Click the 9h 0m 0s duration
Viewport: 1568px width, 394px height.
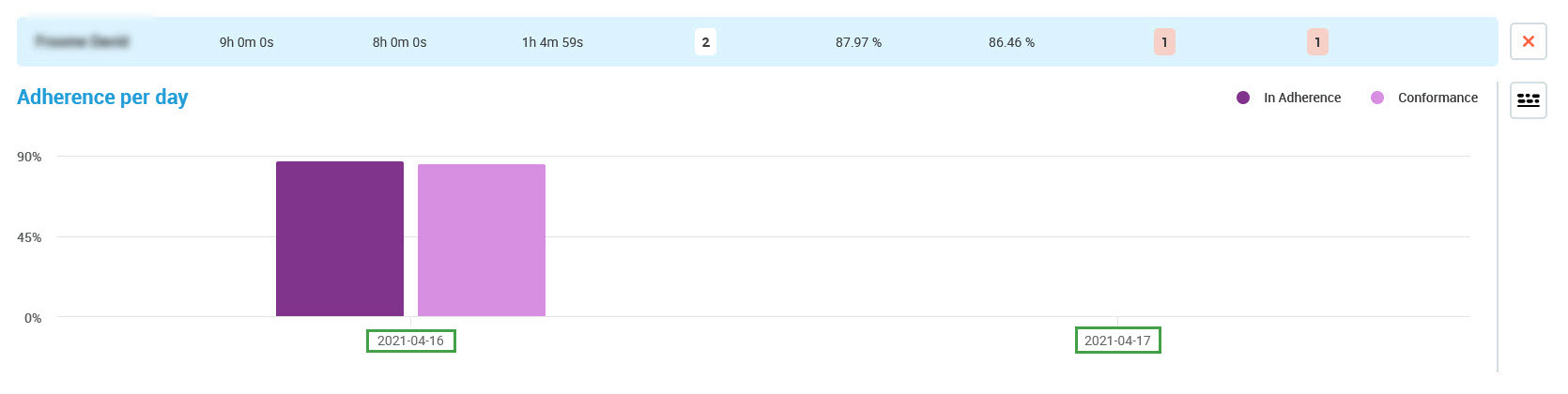click(x=246, y=42)
